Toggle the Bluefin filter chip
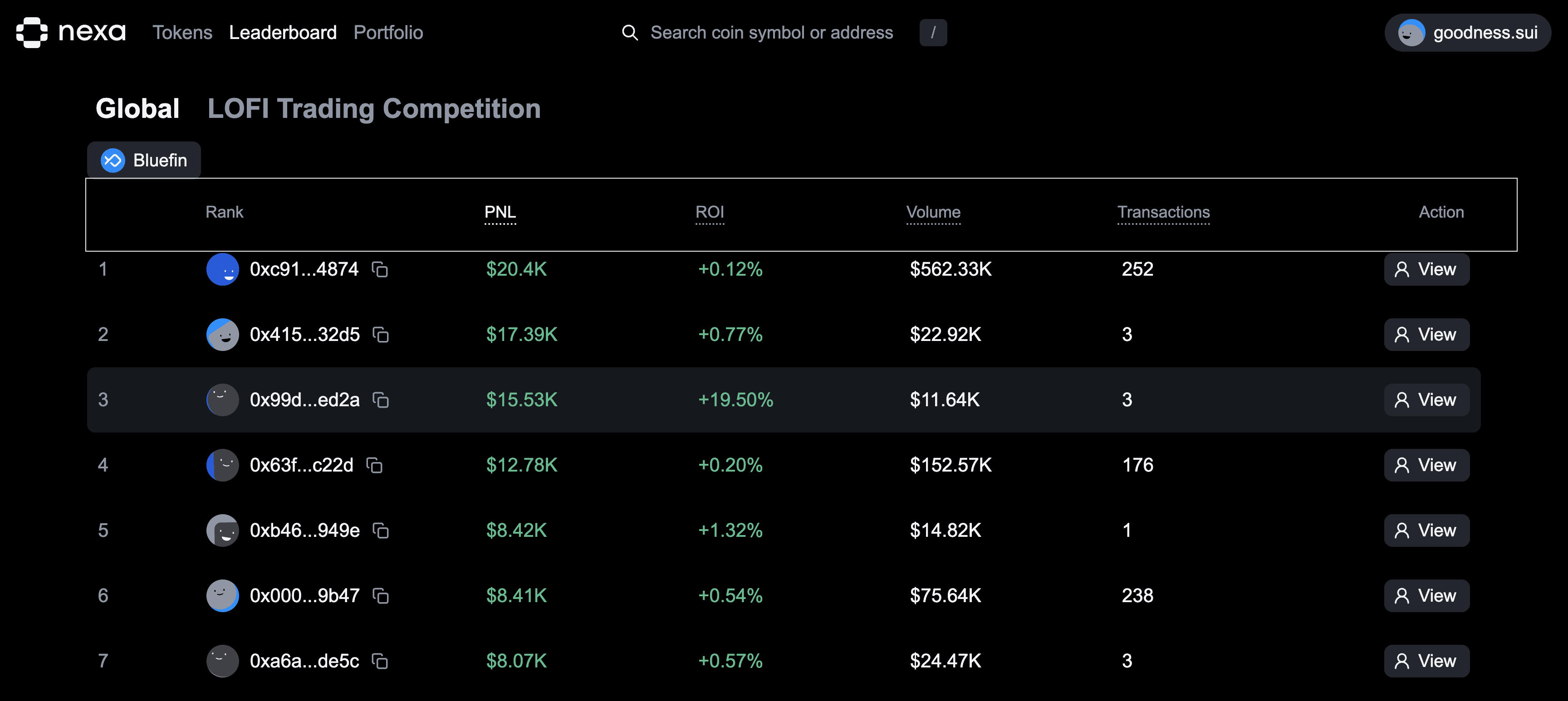The height and width of the screenshot is (701, 1568). point(144,160)
